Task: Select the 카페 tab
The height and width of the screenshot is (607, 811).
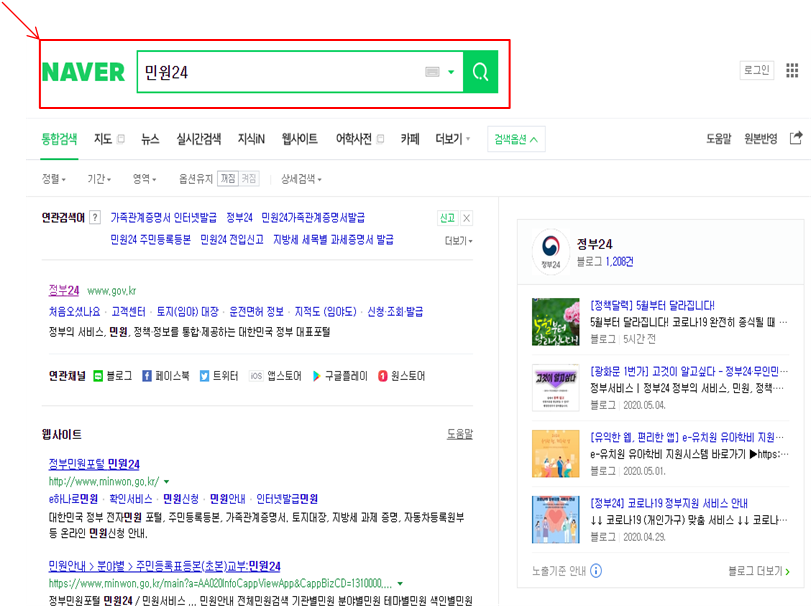Action: 410,139
